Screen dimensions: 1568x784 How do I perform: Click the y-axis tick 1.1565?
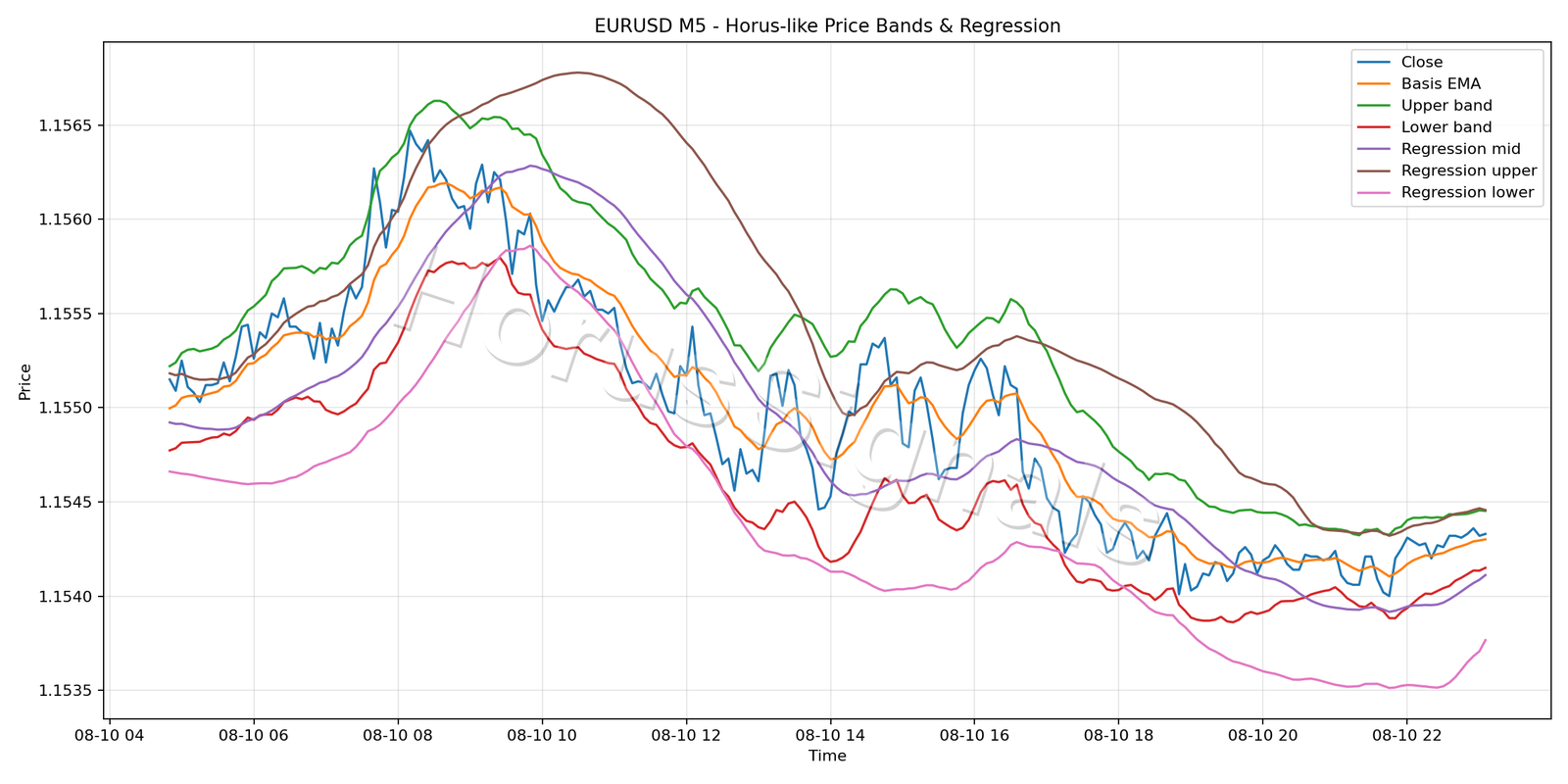[x=66, y=125]
